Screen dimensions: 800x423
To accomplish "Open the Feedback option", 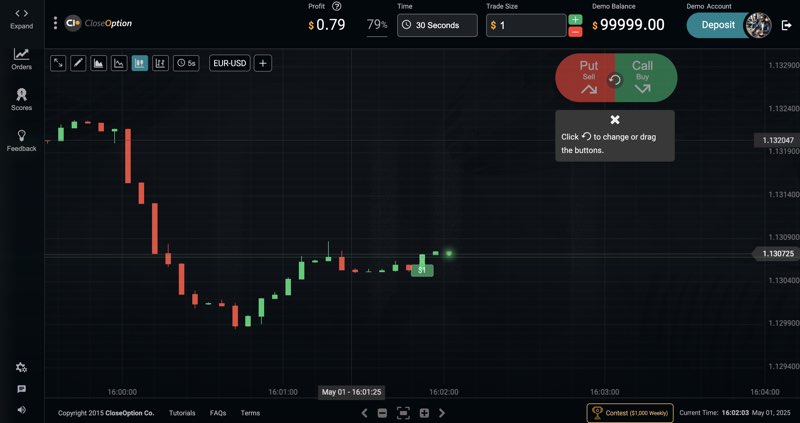I will (21, 140).
